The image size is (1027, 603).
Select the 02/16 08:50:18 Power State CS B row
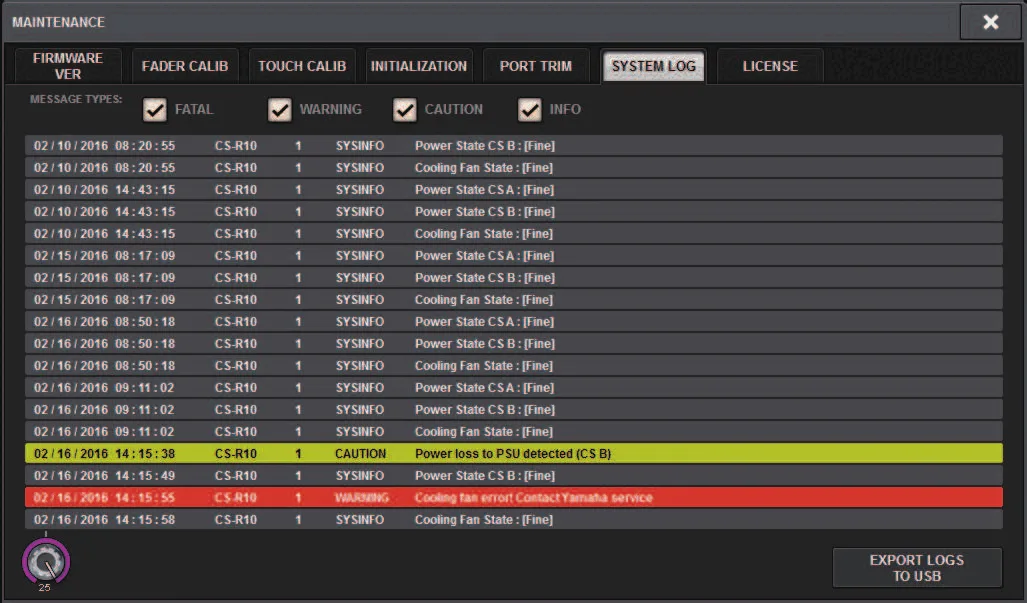pyautogui.click(x=514, y=343)
